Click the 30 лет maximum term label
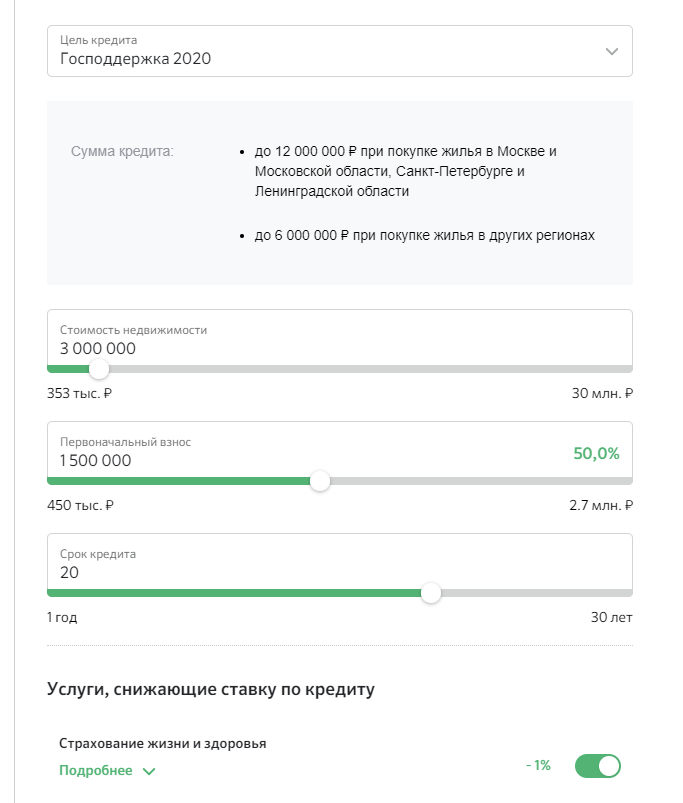Screen dimensions: 683x803 pyautogui.click(x=611, y=617)
